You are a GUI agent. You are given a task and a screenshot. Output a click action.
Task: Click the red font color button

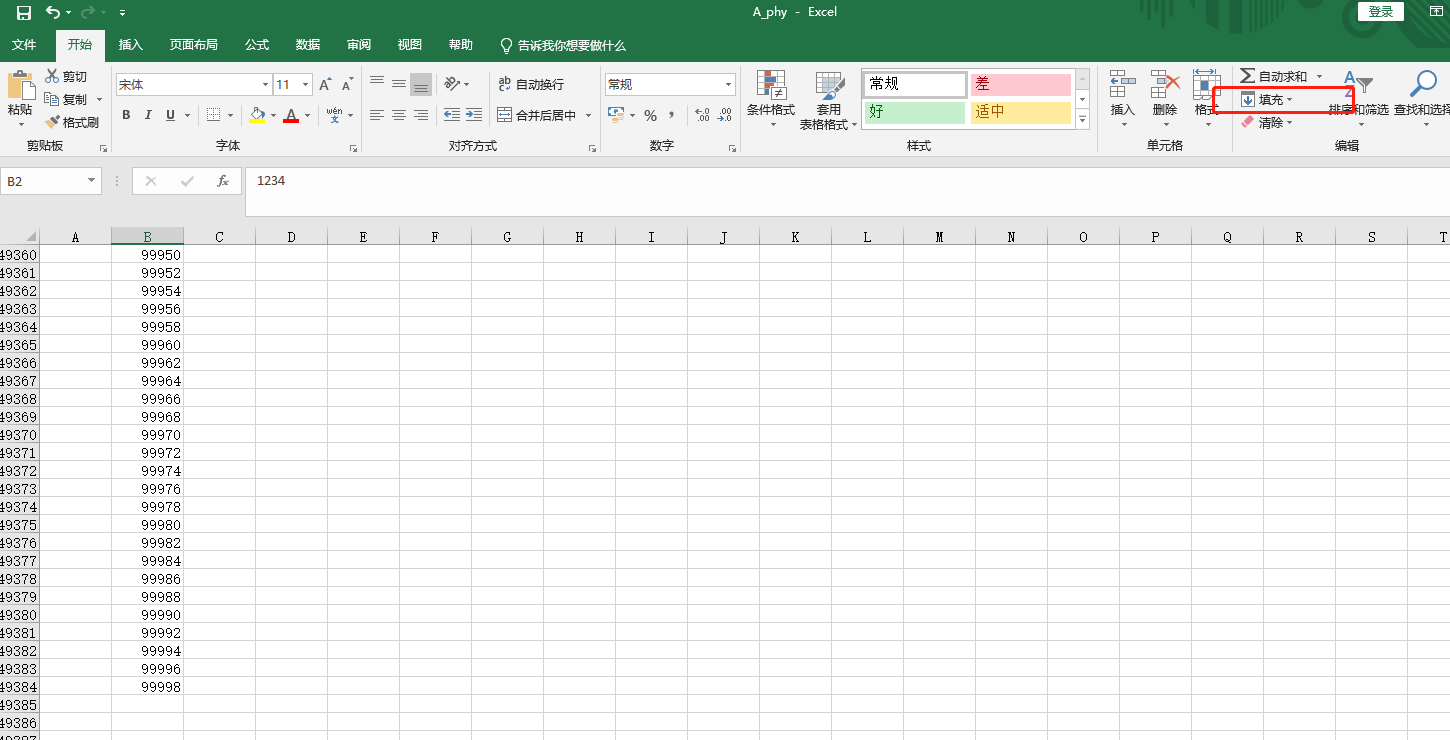click(x=291, y=115)
